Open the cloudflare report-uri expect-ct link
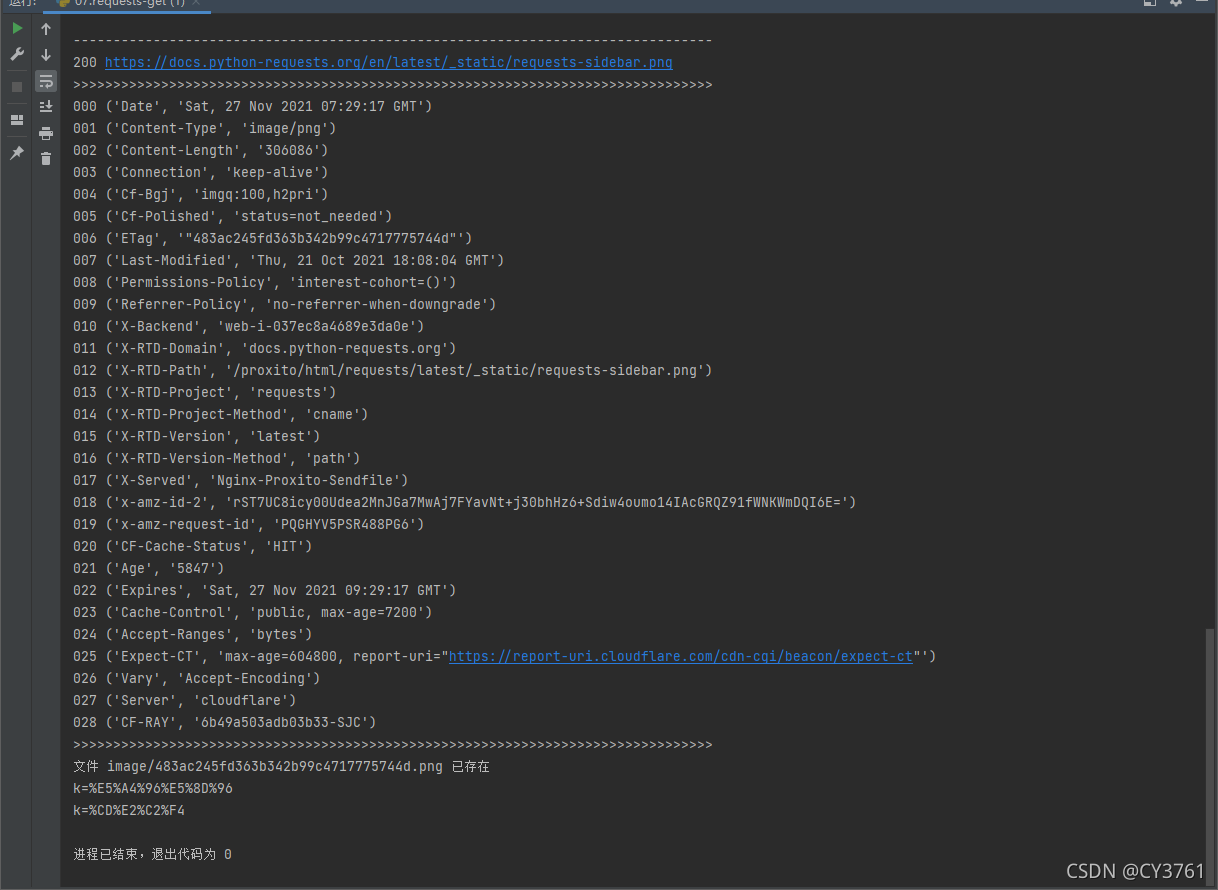Viewport: 1218px width, 890px height. coord(681,656)
